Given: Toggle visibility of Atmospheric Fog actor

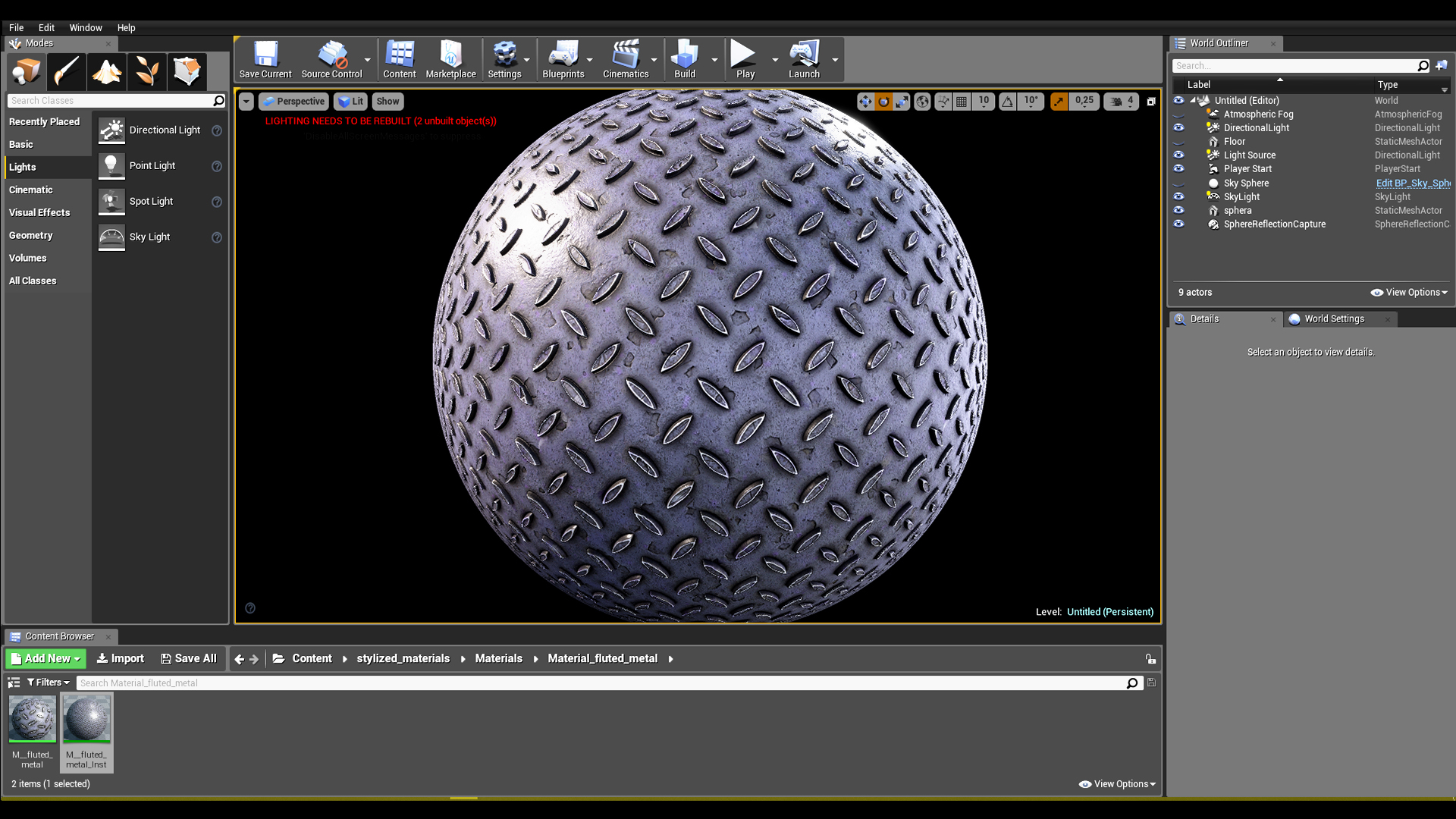Looking at the screenshot, I should pos(1179,113).
